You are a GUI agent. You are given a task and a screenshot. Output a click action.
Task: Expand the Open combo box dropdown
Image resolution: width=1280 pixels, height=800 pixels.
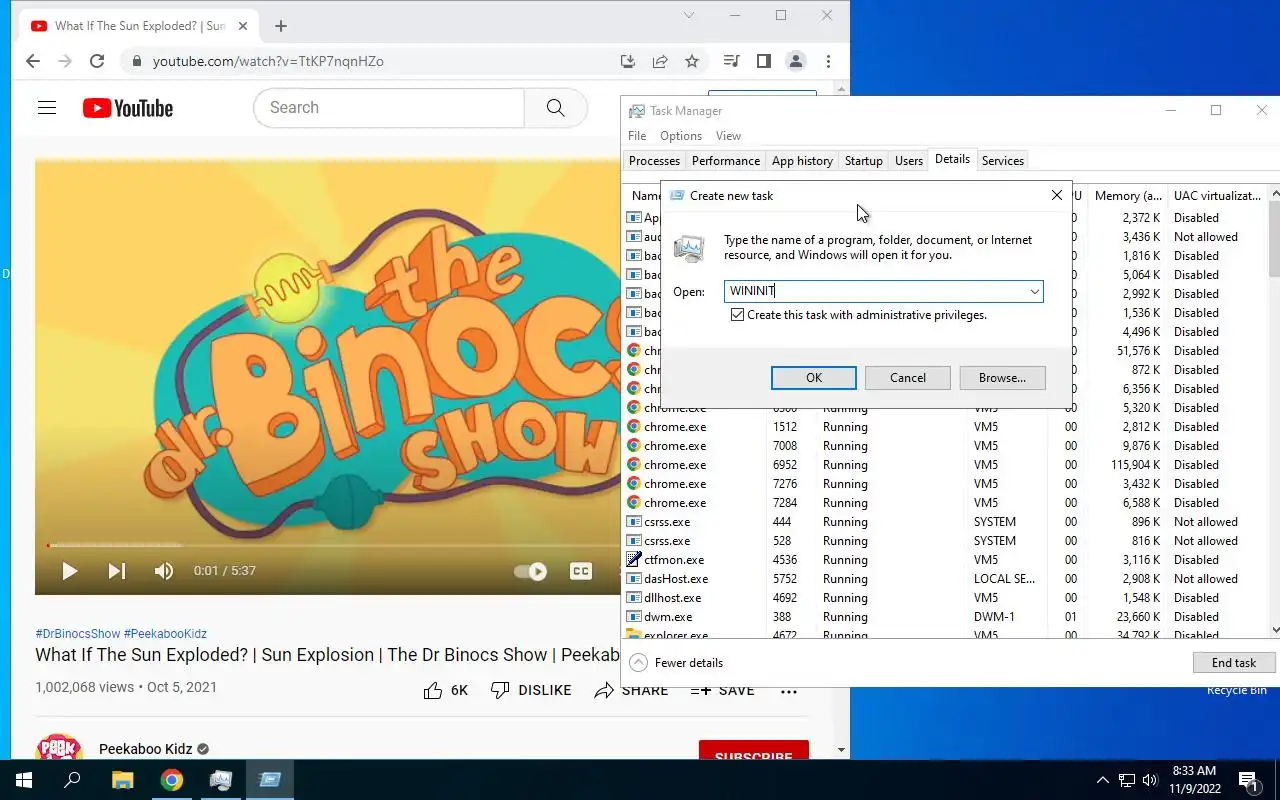point(1034,291)
